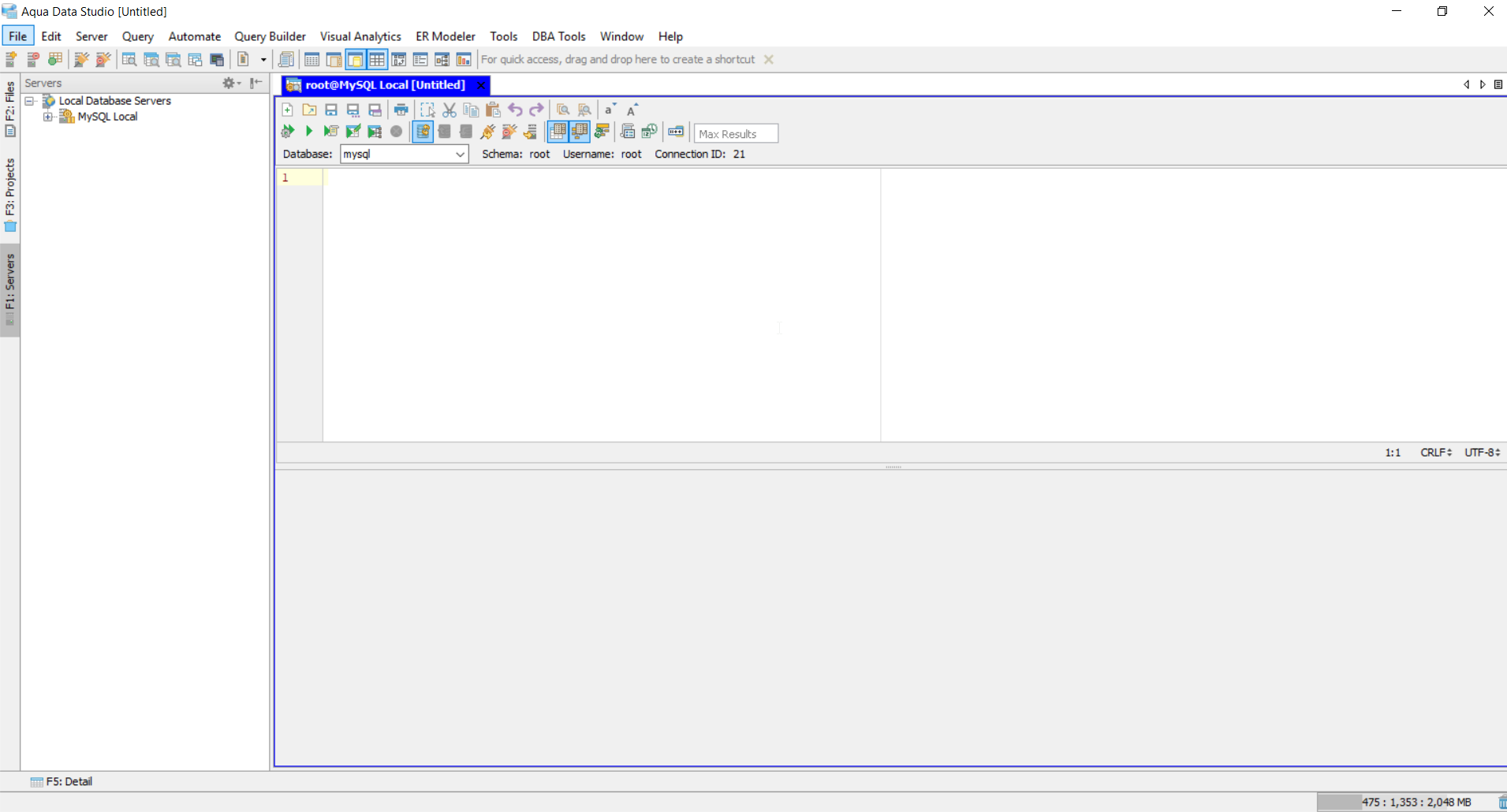The height and width of the screenshot is (812, 1507).
Task: Collapse the Local Database Servers node
Action: click(x=29, y=101)
